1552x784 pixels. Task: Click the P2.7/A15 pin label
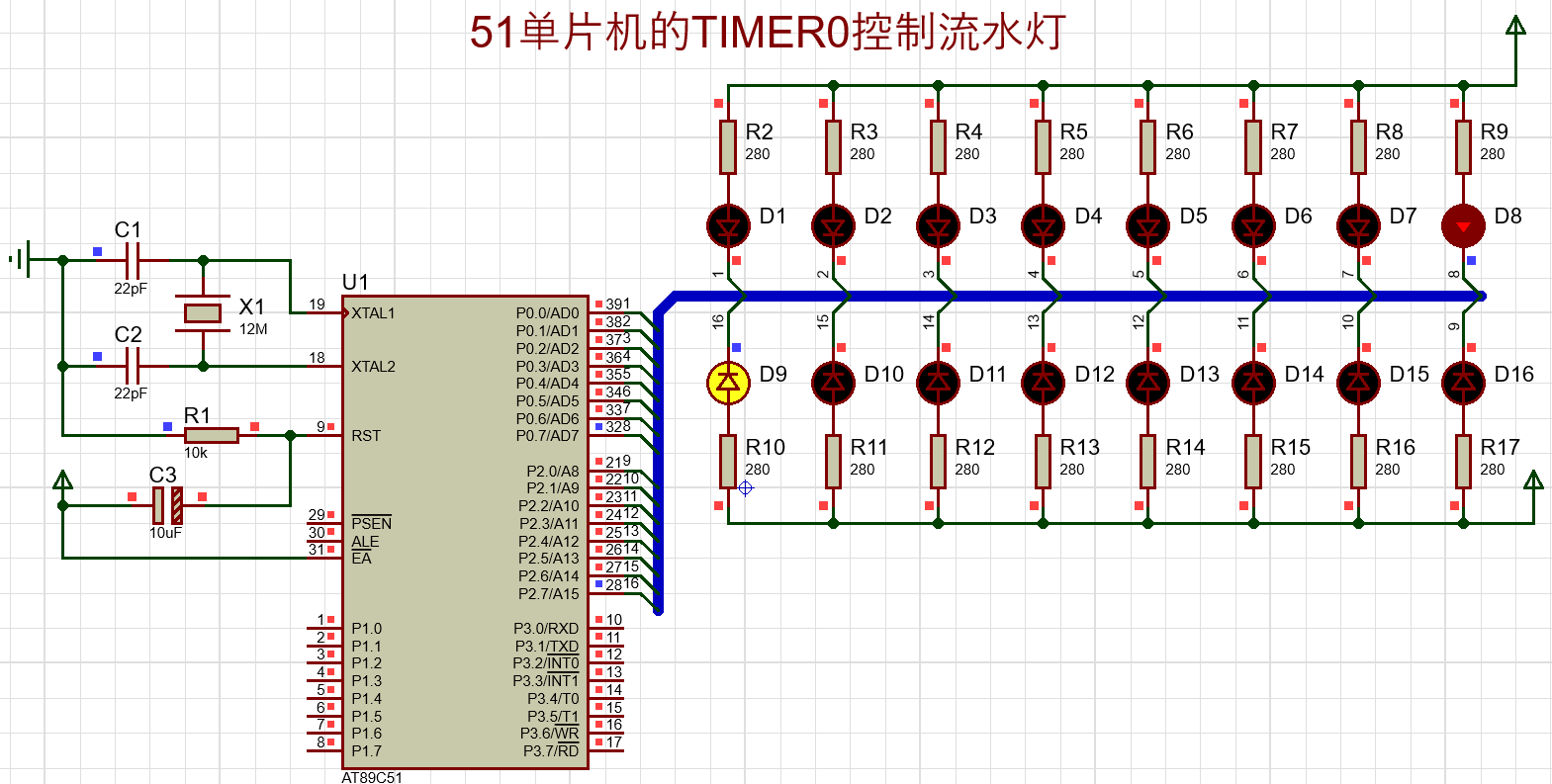(x=549, y=593)
